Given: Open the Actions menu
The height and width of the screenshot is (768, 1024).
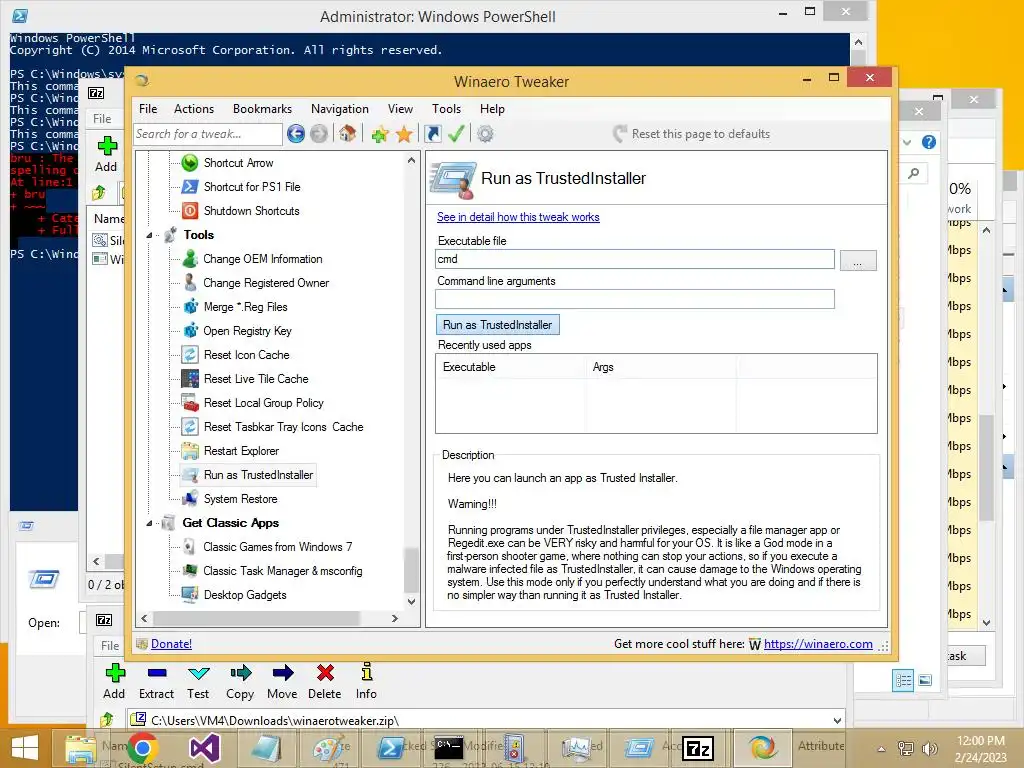Looking at the screenshot, I should point(194,109).
